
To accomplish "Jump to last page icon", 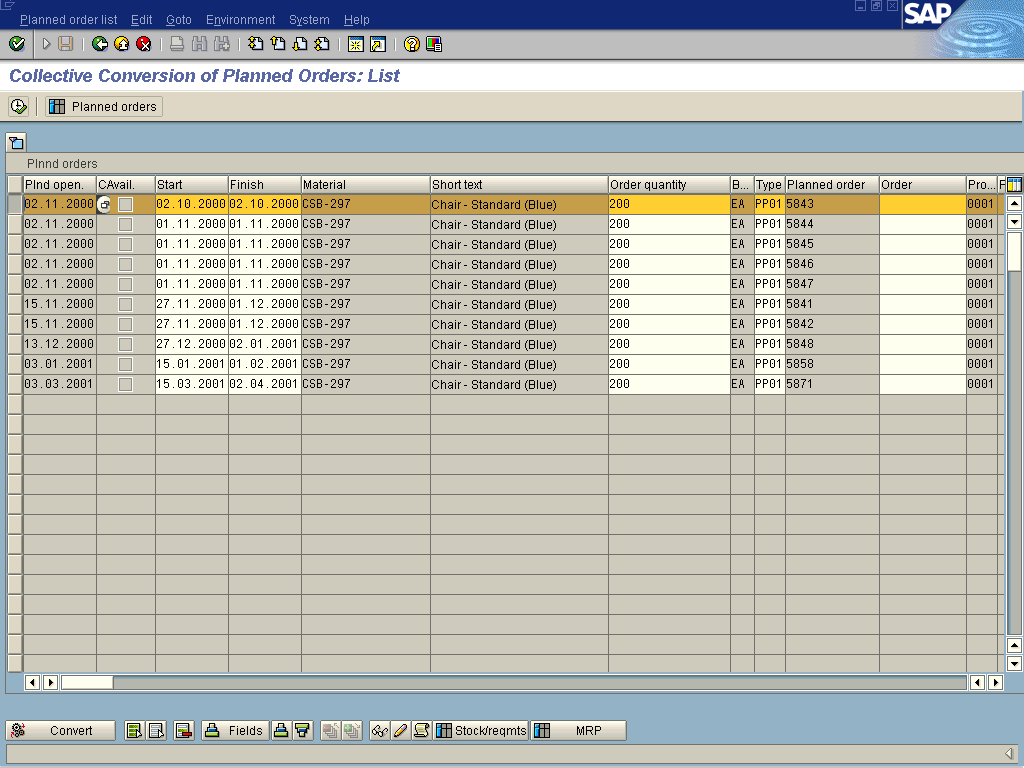I will coord(322,44).
